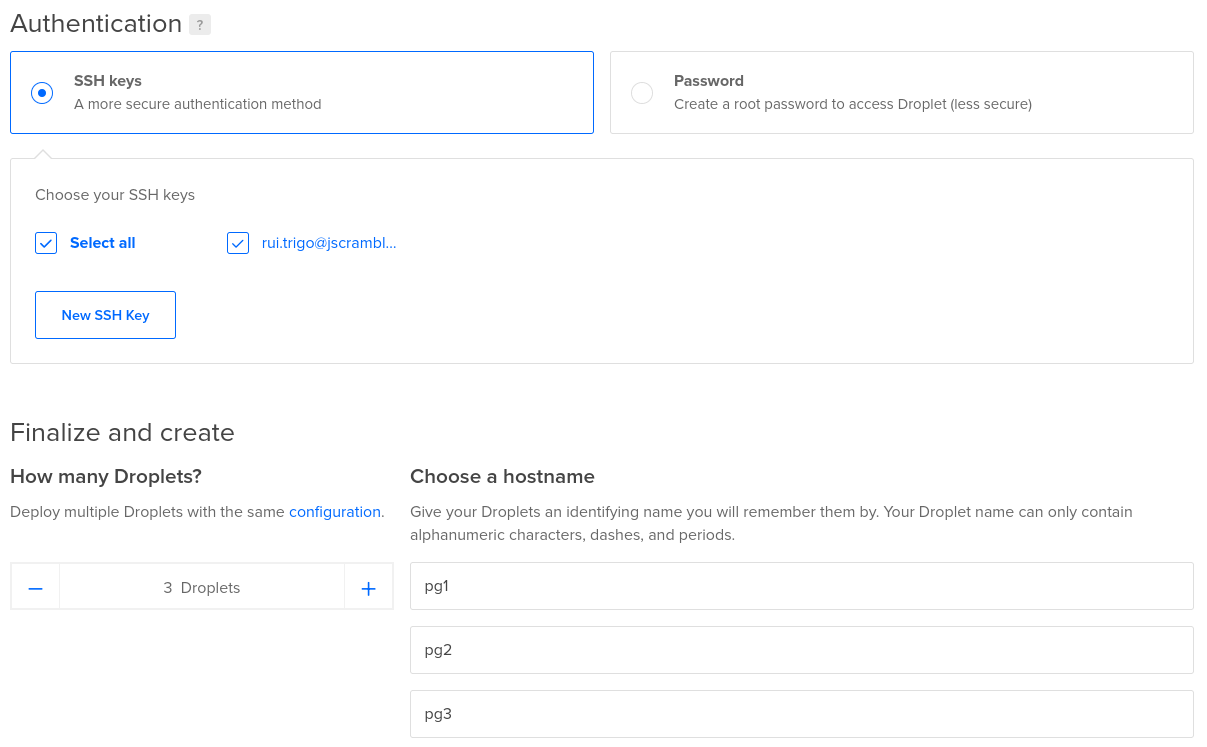The image size is (1207, 747).
Task: Uncheck the rui.trigo SSH key checkbox
Action: pyautogui.click(x=238, y=243)
